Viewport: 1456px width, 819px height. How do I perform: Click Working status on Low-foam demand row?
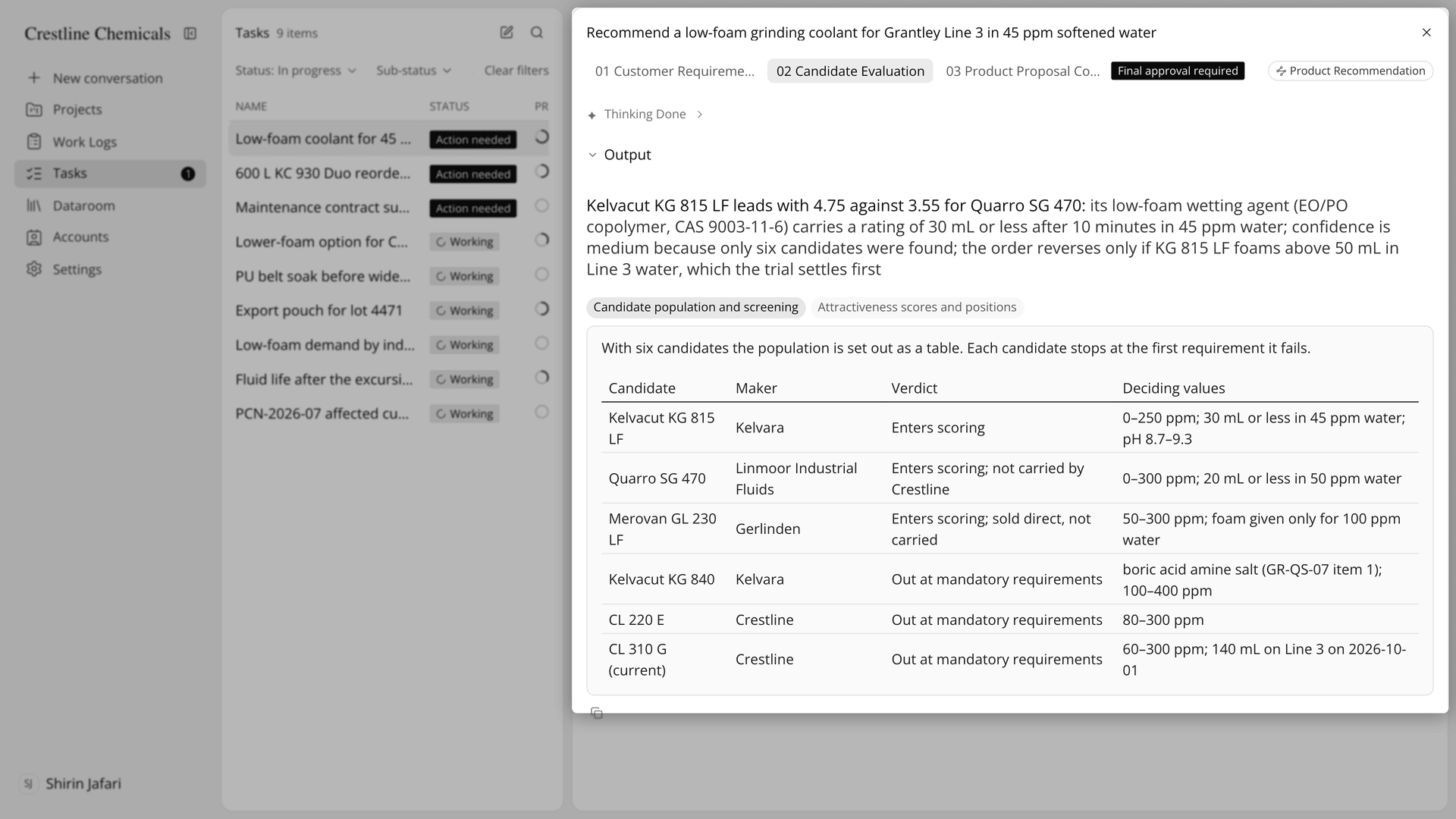click(x=464, y=345)
